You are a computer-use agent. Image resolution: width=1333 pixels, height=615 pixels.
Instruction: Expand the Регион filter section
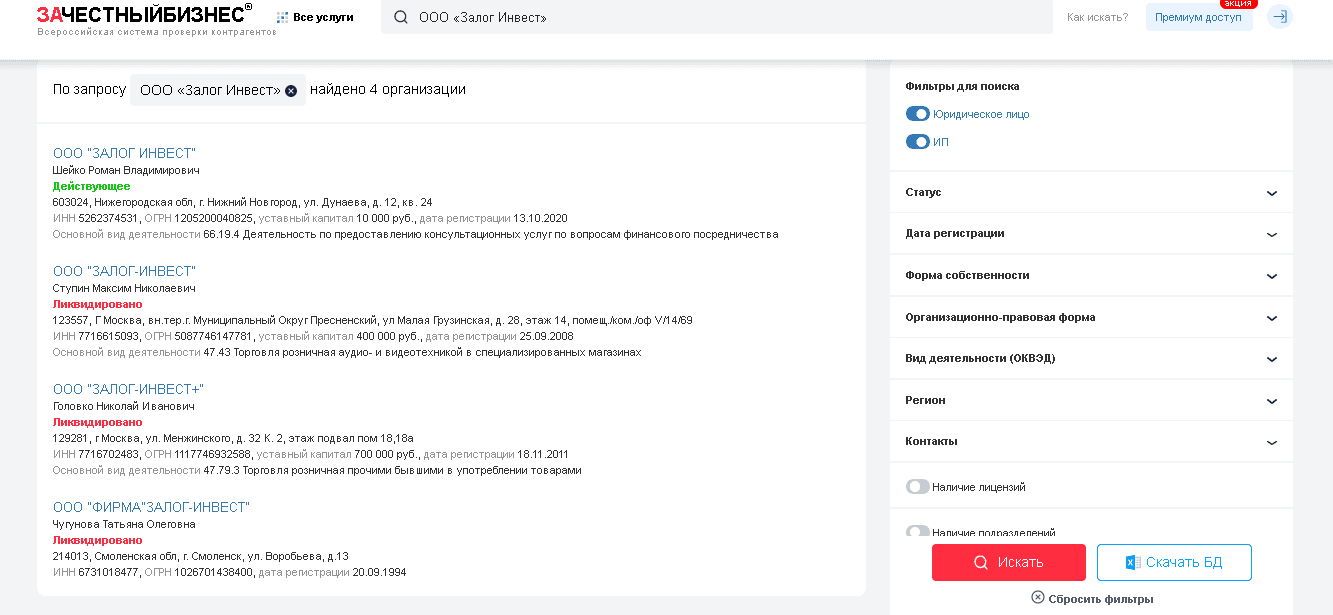tap(1091, 400)
